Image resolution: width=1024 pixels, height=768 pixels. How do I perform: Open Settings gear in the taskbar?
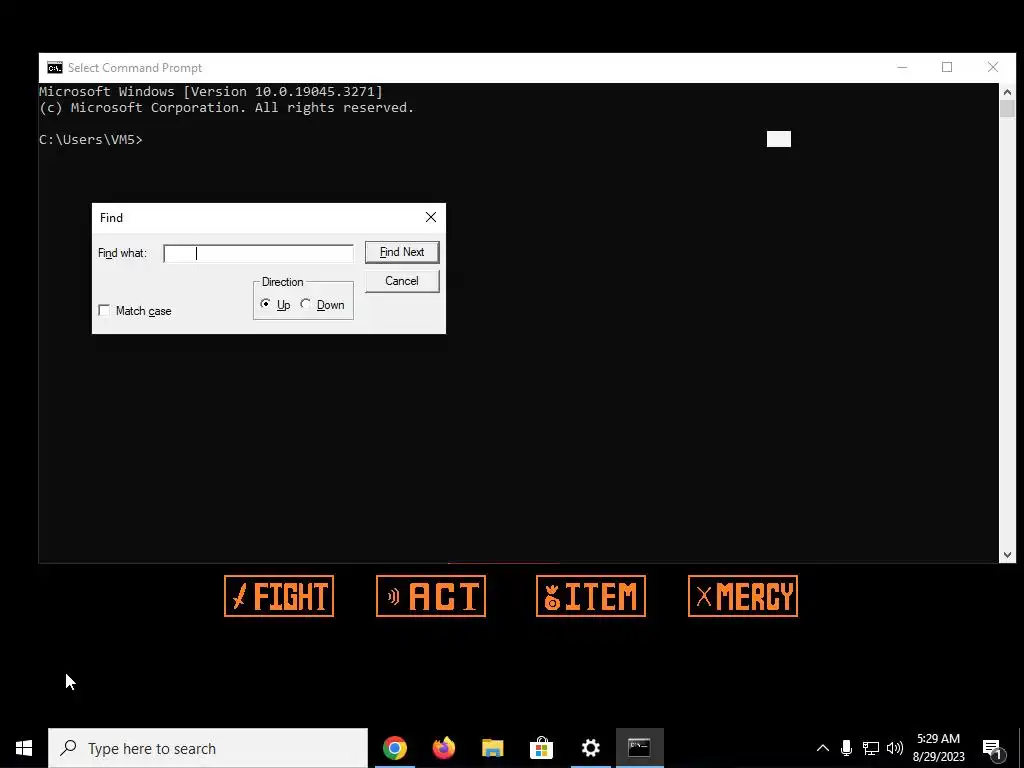click(x=590, y=748)
